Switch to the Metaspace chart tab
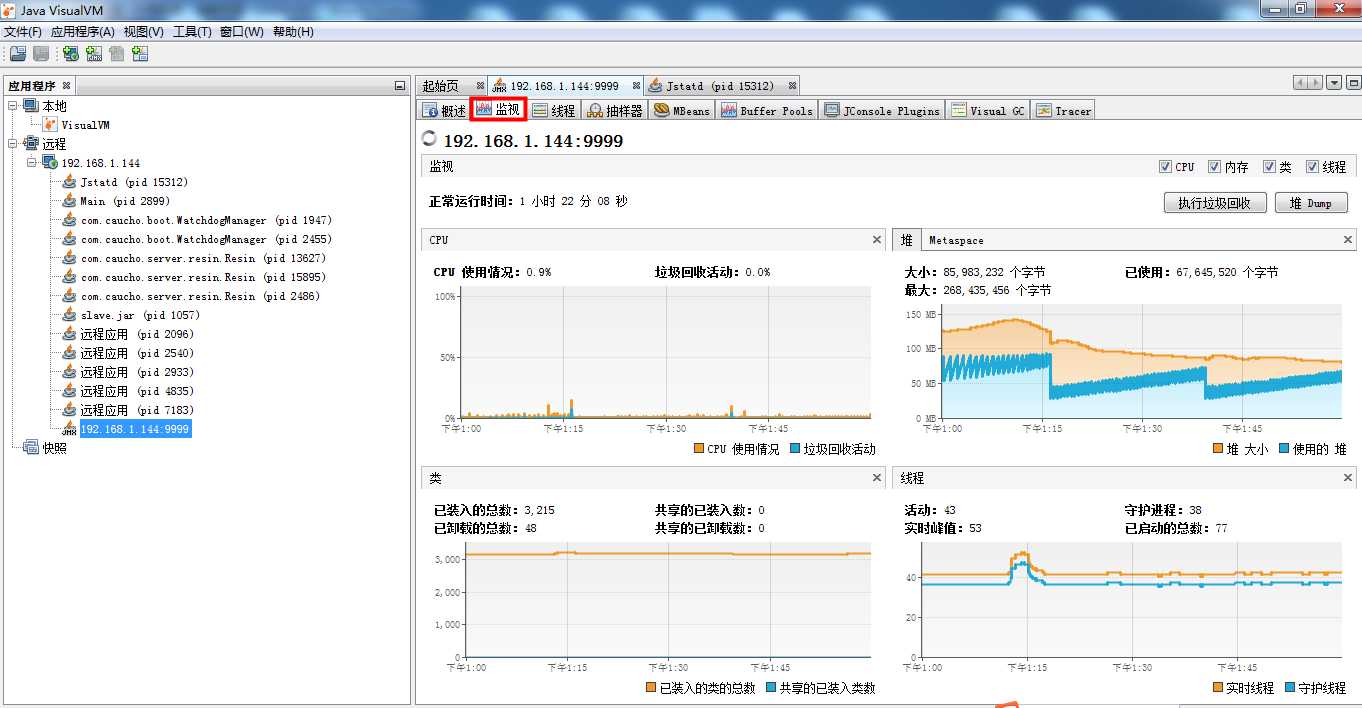 tap(956, 240)
